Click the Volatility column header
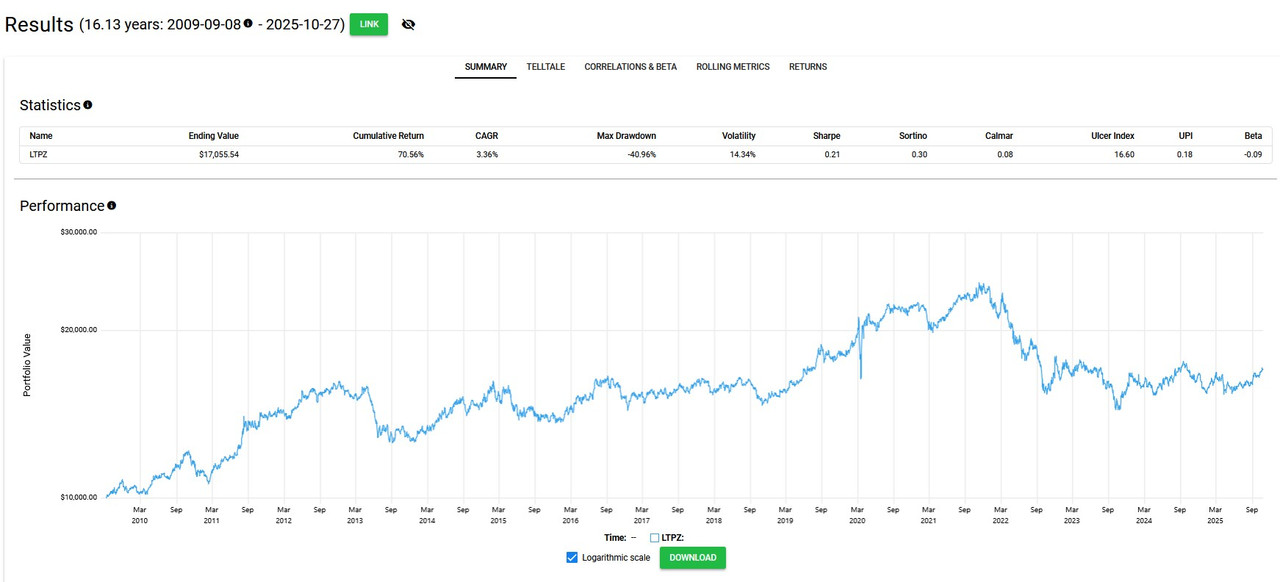 point(738,136)
